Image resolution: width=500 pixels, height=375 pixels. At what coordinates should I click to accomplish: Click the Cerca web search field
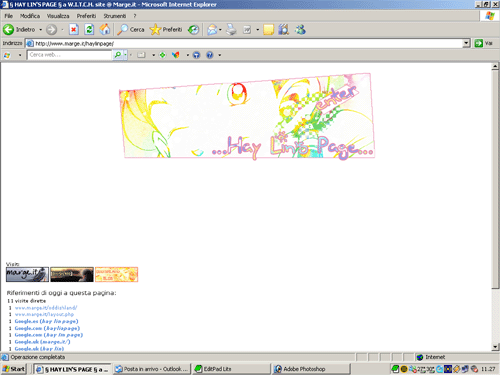70,55
